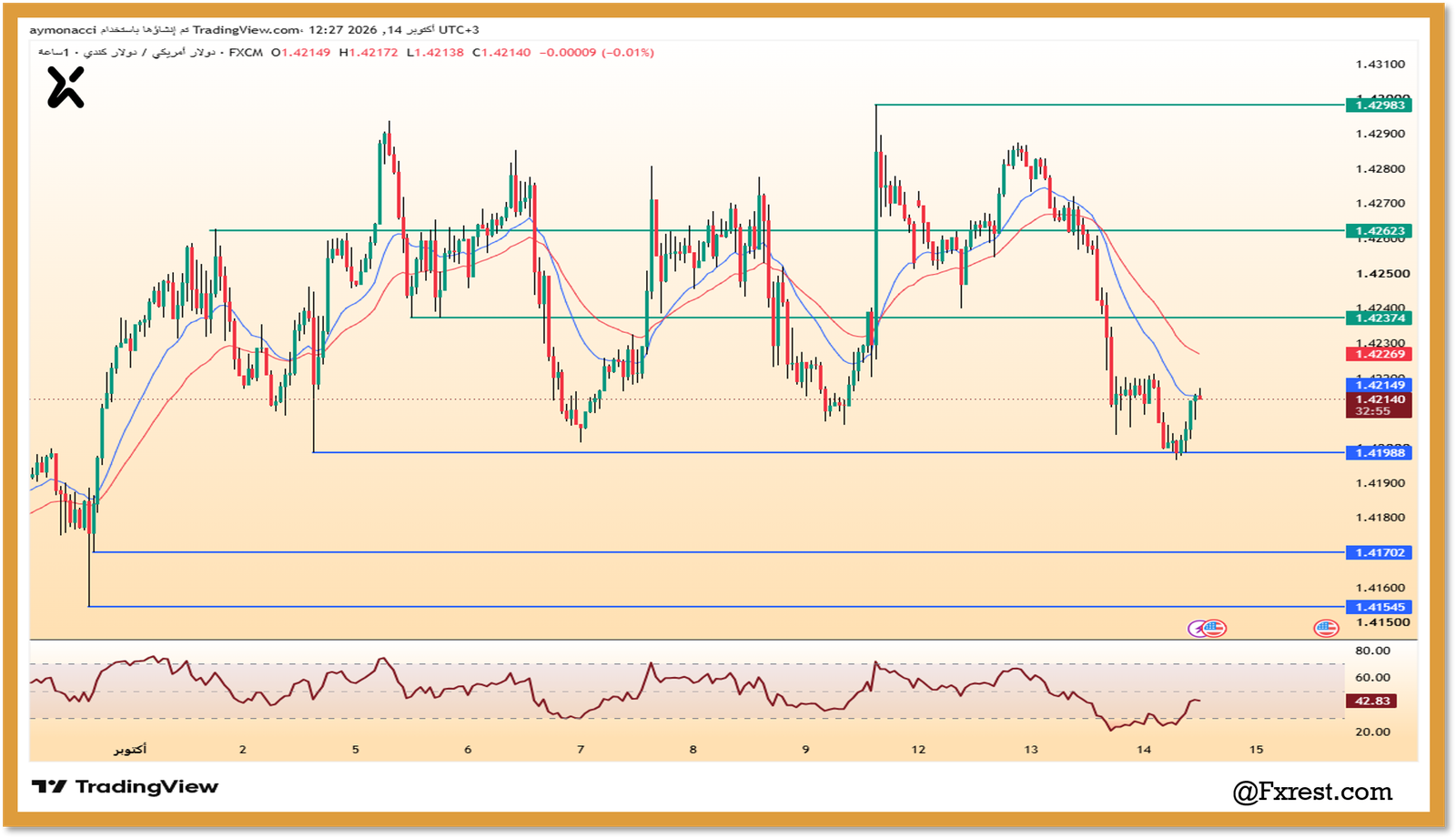Click the 20.00 RSI scale value
Image resolution: width=1456 pixels, height=838 pixels.
(x=1372, y=732)
